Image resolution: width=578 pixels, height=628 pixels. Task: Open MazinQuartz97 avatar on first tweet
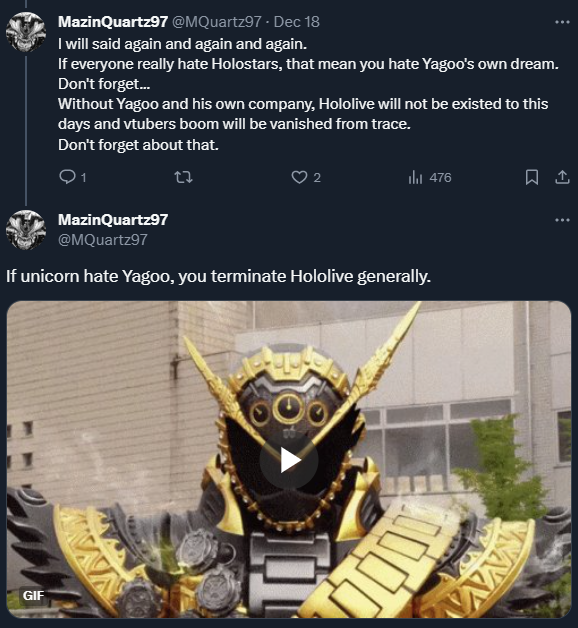tap(26, 32)
